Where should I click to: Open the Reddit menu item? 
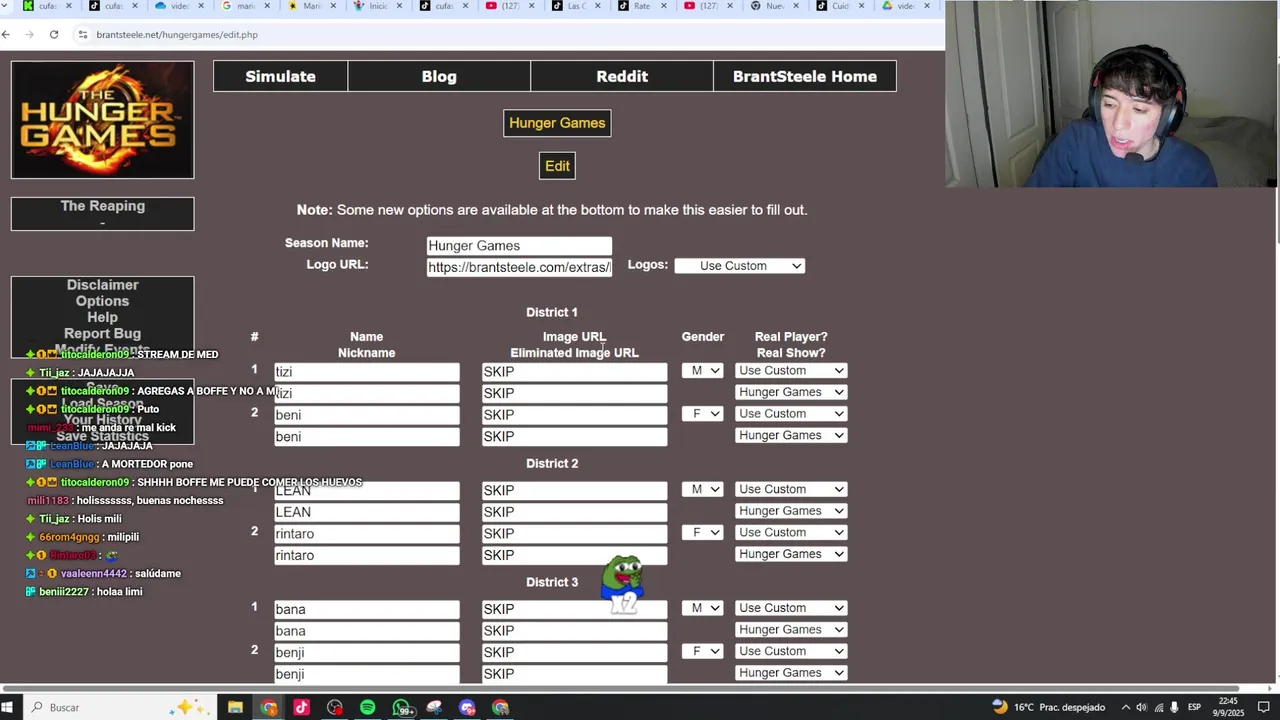pos(622,76)
